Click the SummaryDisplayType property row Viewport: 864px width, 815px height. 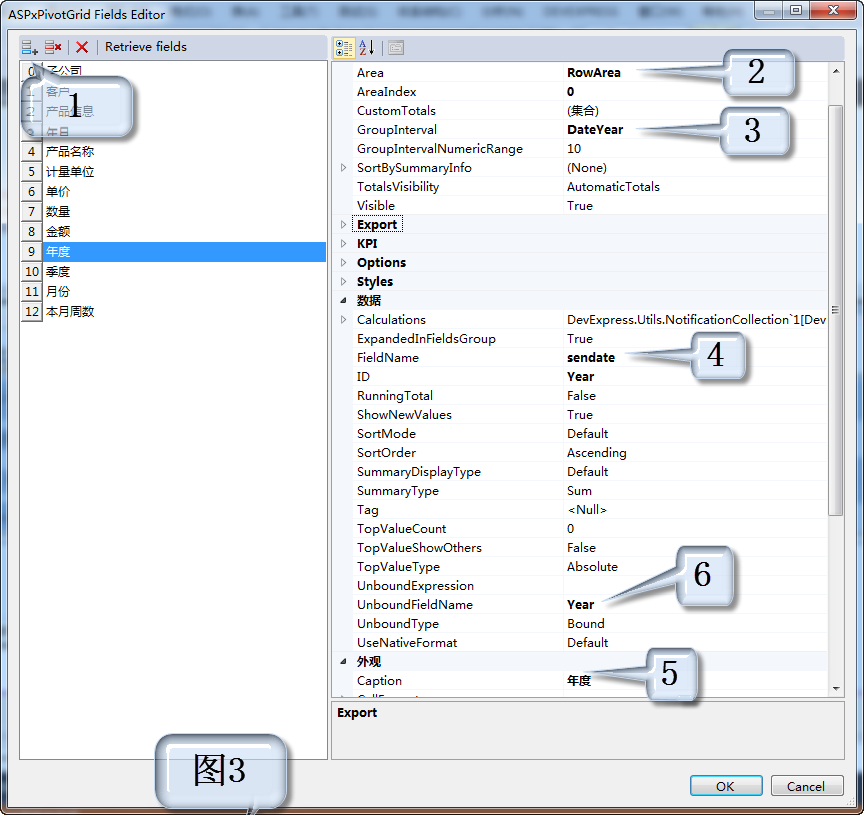(x=590, y=472)
